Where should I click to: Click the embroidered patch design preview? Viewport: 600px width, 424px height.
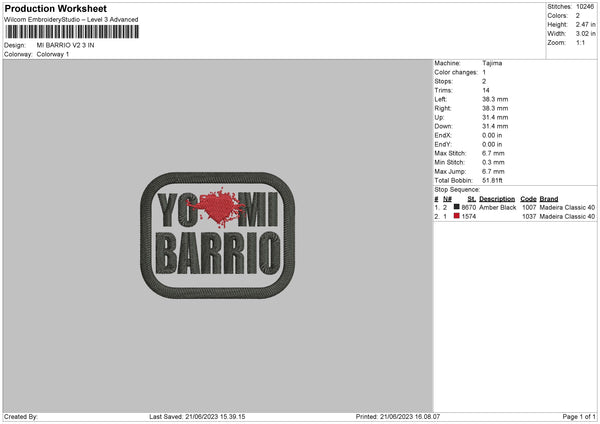click(217, 235)
